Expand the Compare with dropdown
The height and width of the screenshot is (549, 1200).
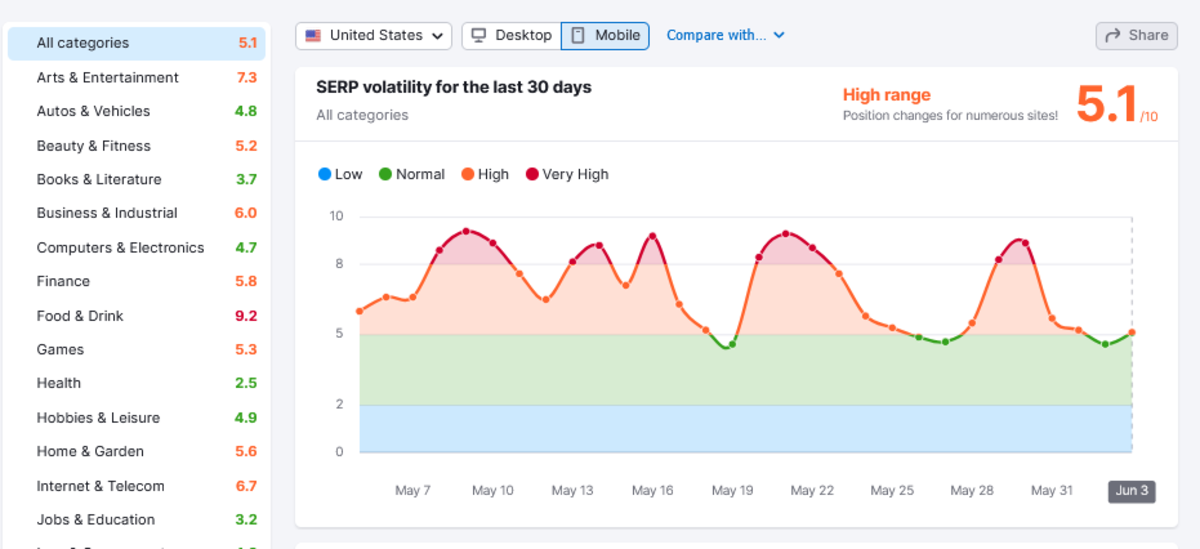716,35
